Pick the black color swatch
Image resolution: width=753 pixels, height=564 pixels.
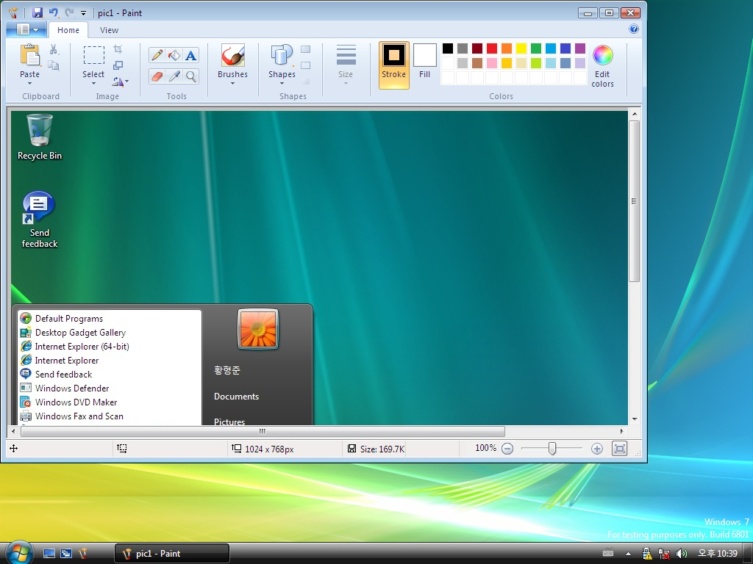[448, 48]
